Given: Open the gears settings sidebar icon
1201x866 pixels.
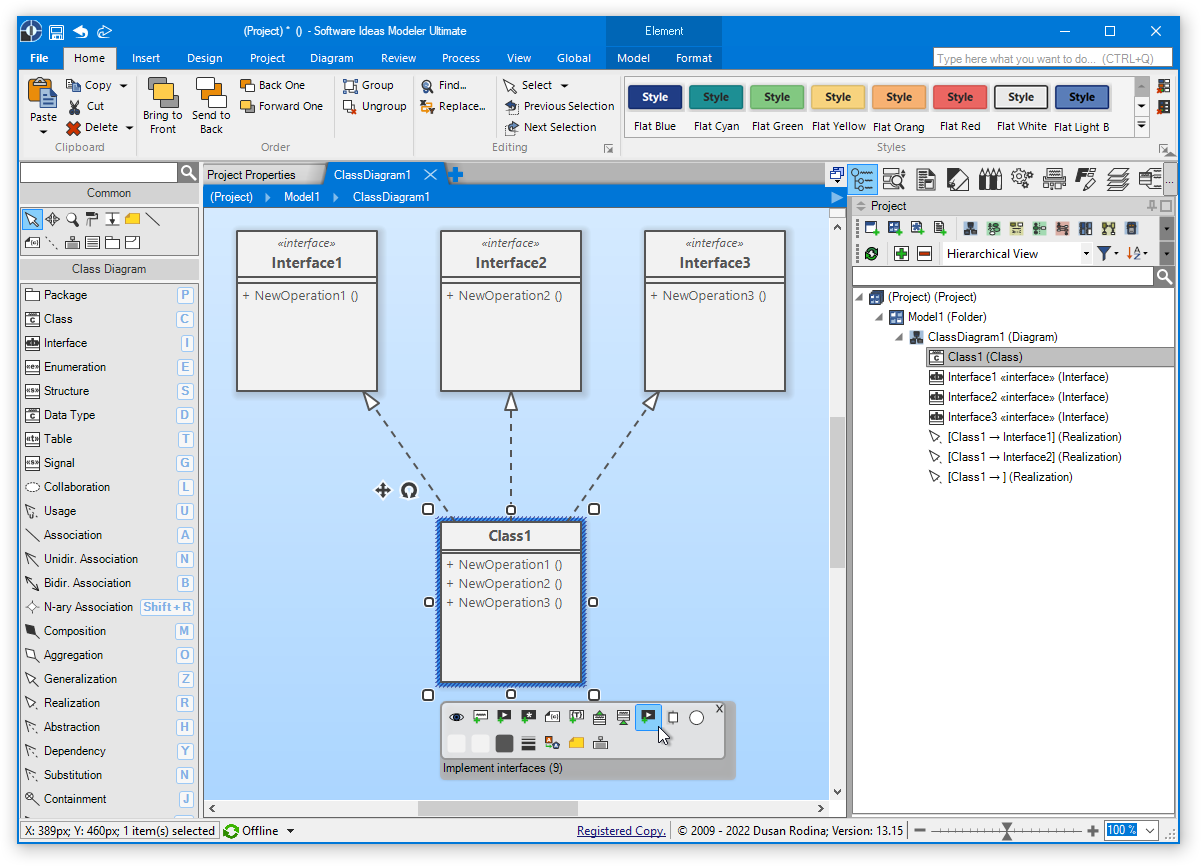Looking at the screenshot, I should [x=1021, y=179].
